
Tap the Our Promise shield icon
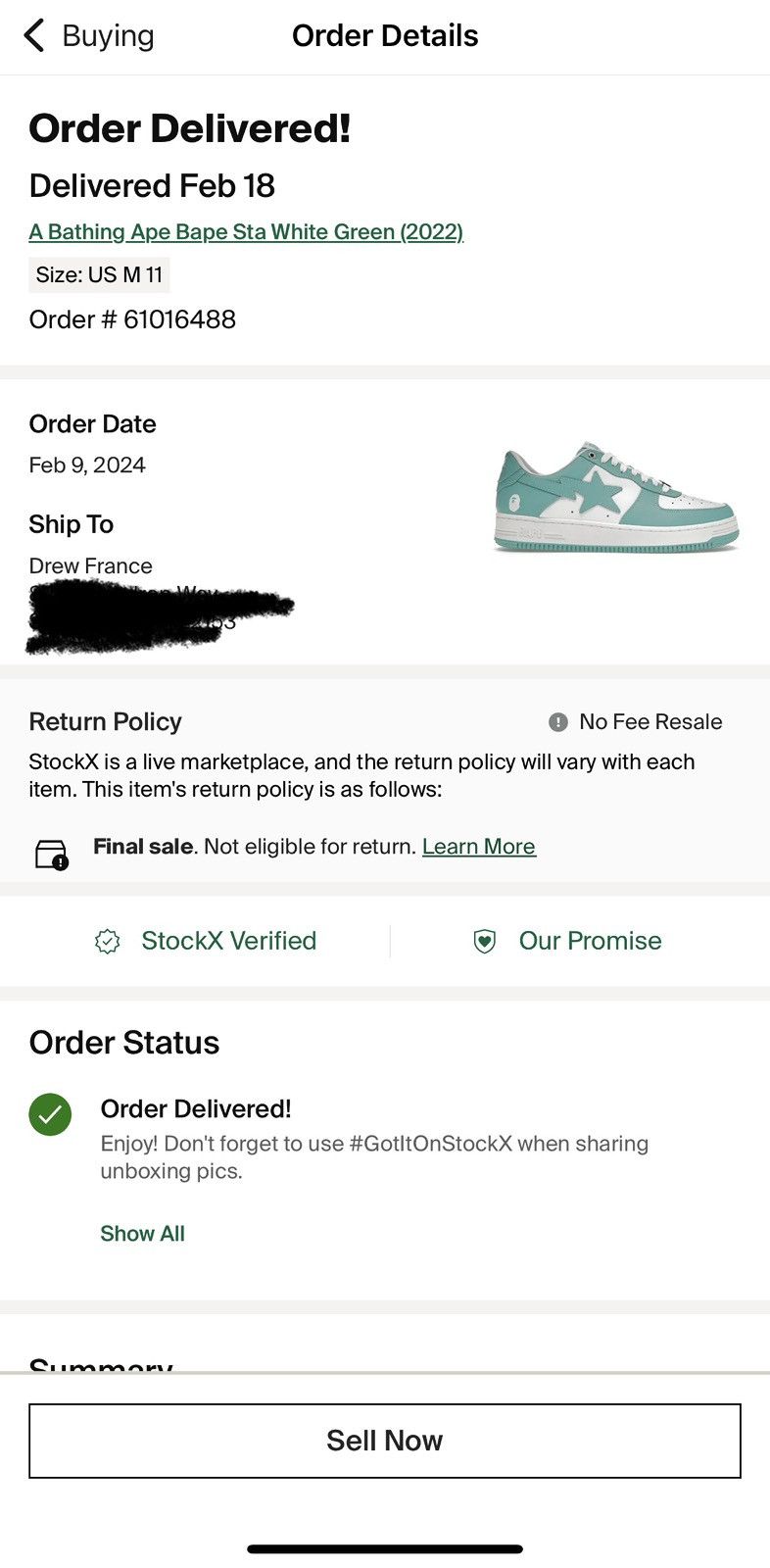point(485,942)
